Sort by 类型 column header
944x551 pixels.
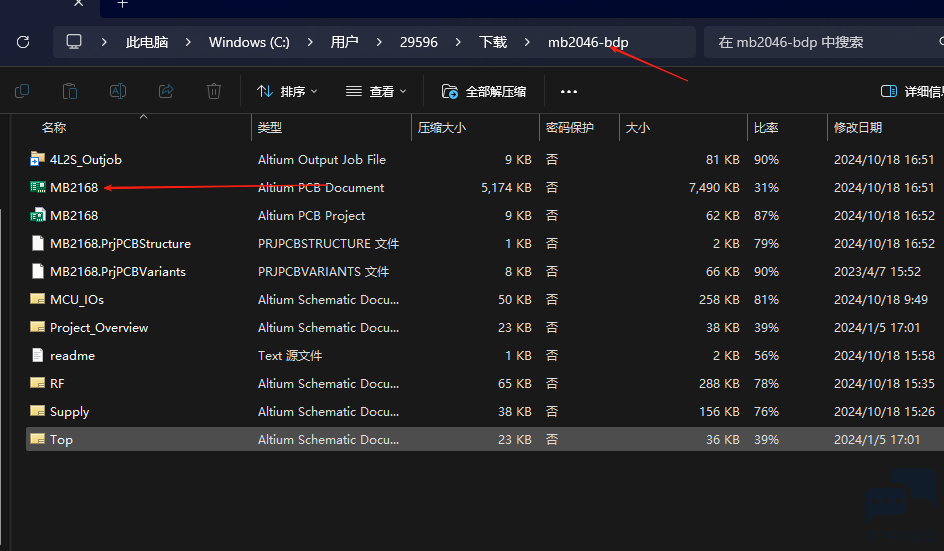point(270,128)
